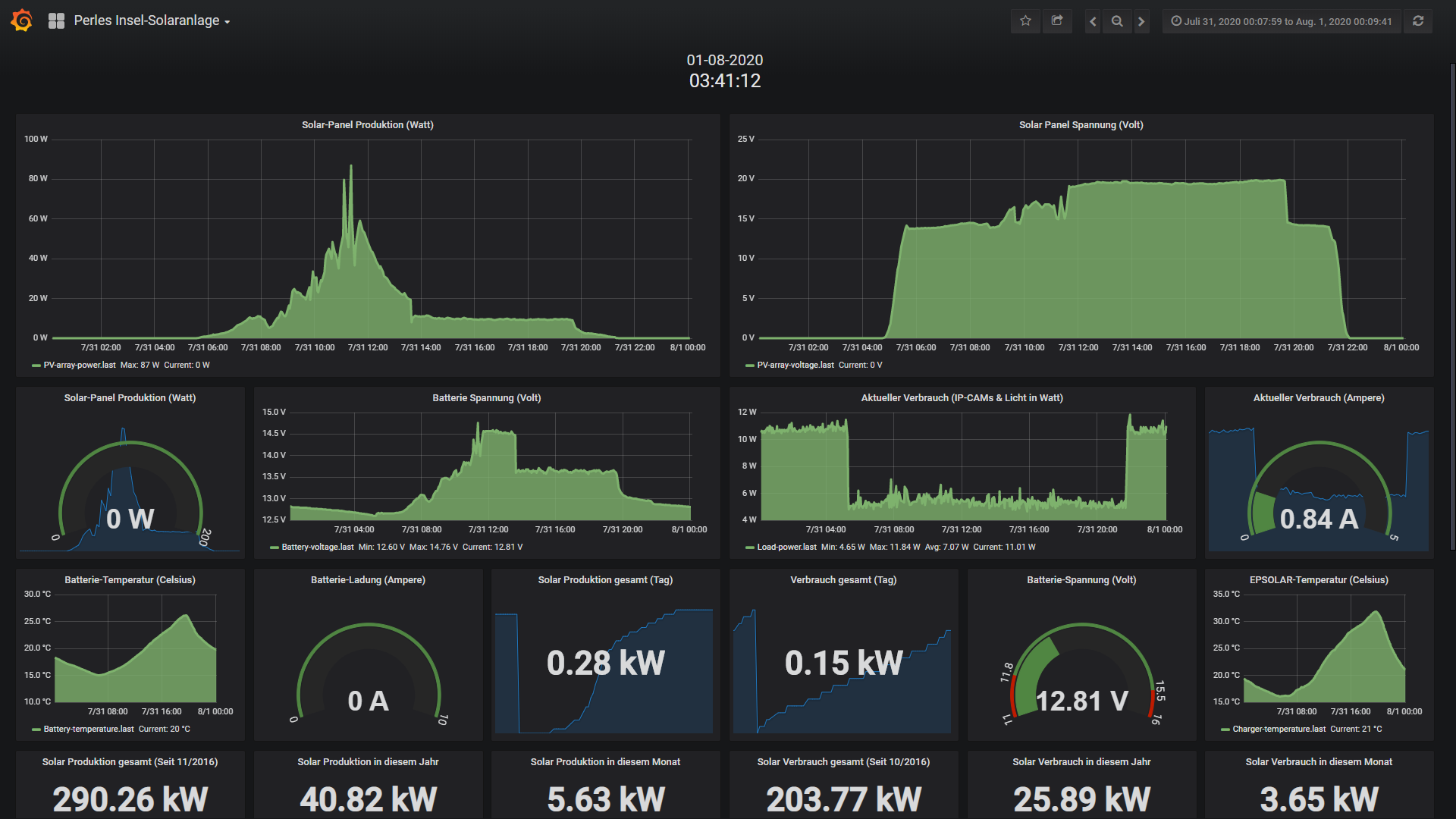Click the Charger-temperature.last legend label
Screen dimensions: 1456x819
pyautogui.click(x=1279, y=729)
